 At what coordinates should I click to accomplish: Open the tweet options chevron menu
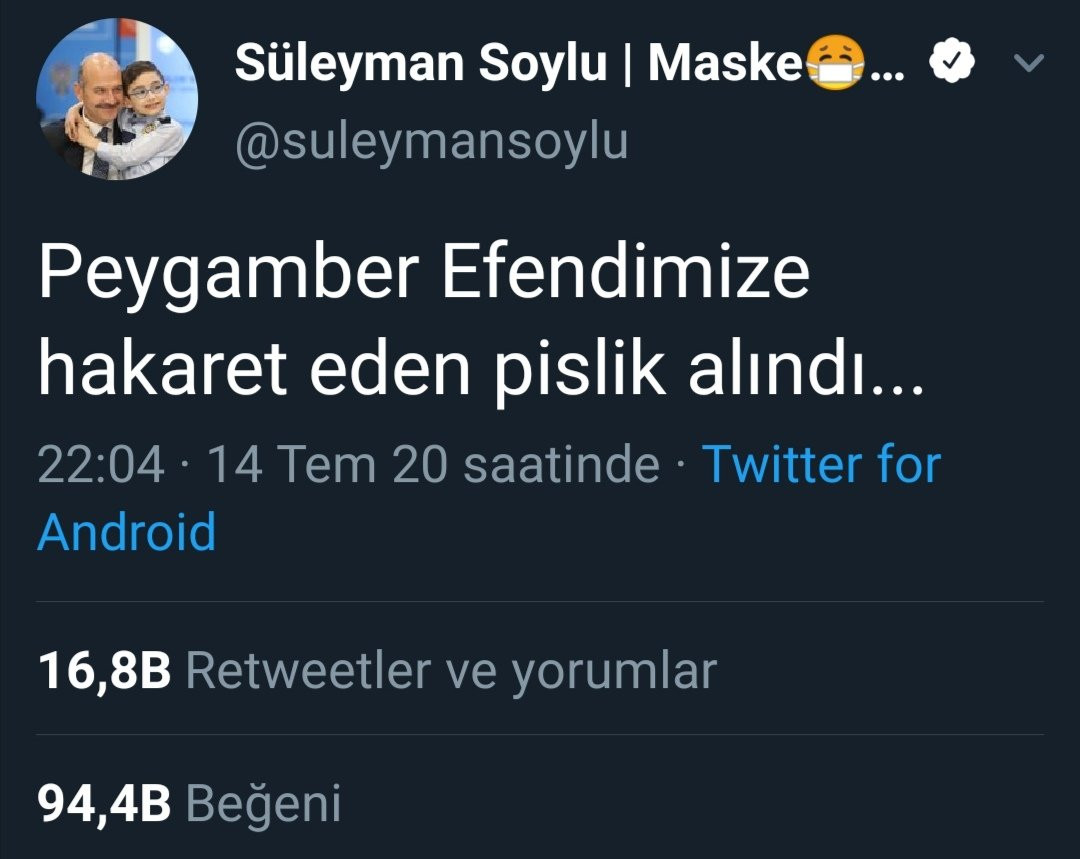(1029, 63)
